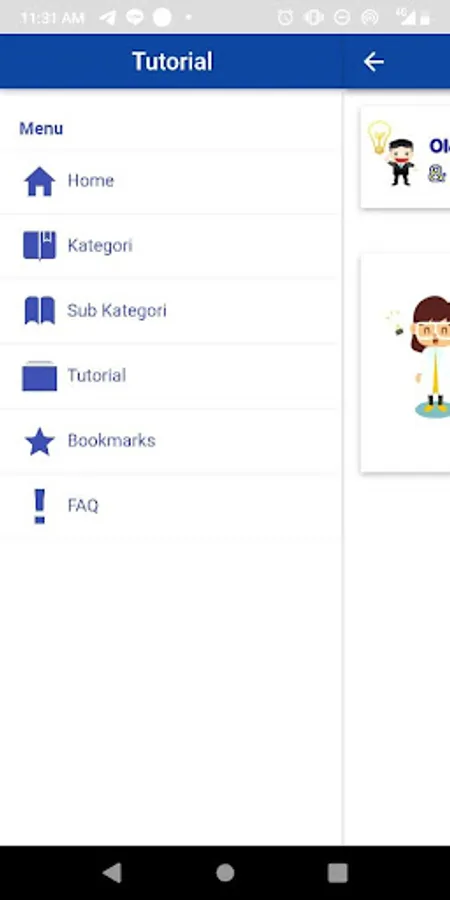Open the Bookmarks menu label
Image resolution: width=450 pixels, height=900 pixels.
tap(112, 440)
